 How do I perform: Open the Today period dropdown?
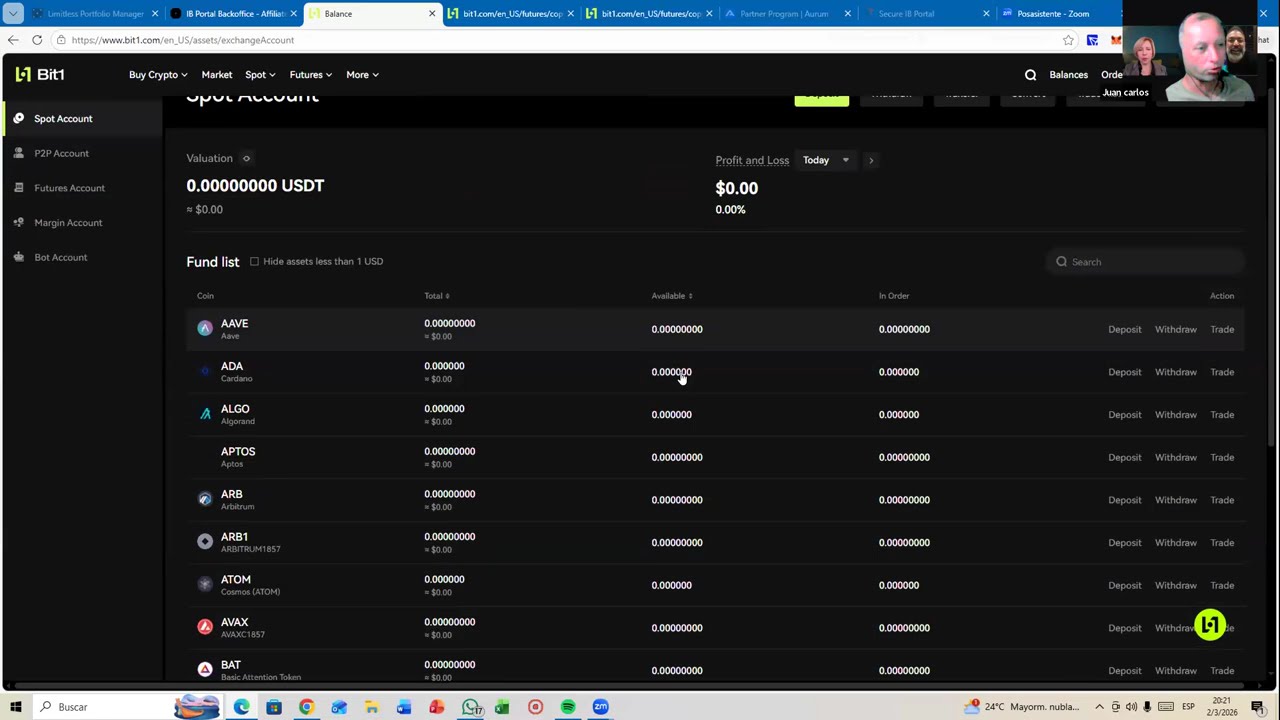826,160
